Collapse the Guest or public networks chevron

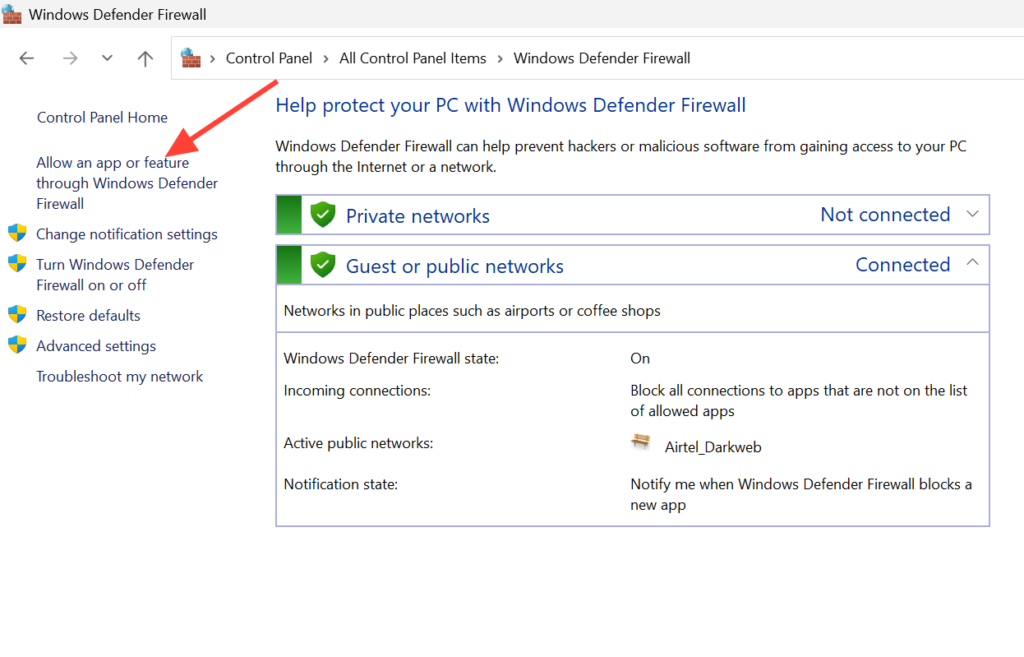coord(972,263)
